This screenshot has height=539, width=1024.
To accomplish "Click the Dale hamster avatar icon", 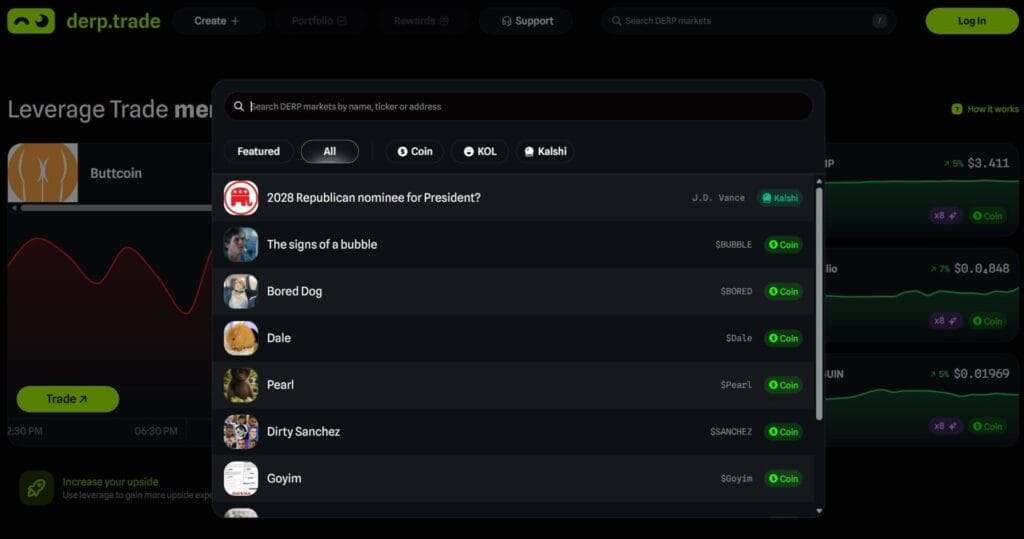I will (x=241, y=338).
